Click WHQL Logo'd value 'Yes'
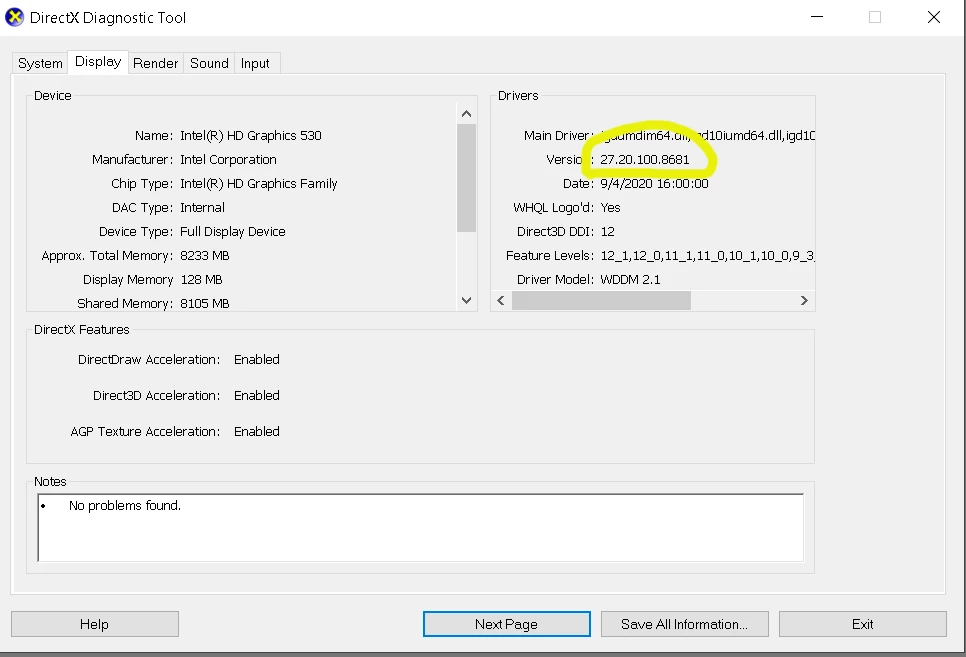This screenshot has width=966, height=657. 610,208
